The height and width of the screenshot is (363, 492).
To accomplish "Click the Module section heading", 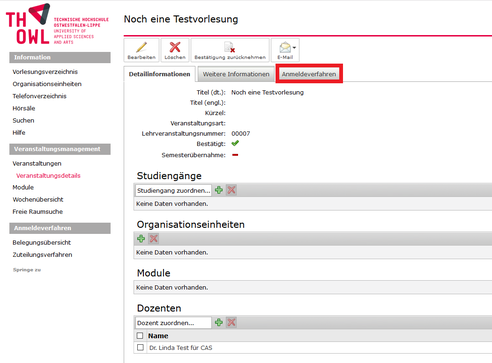I will coord(154,273).
